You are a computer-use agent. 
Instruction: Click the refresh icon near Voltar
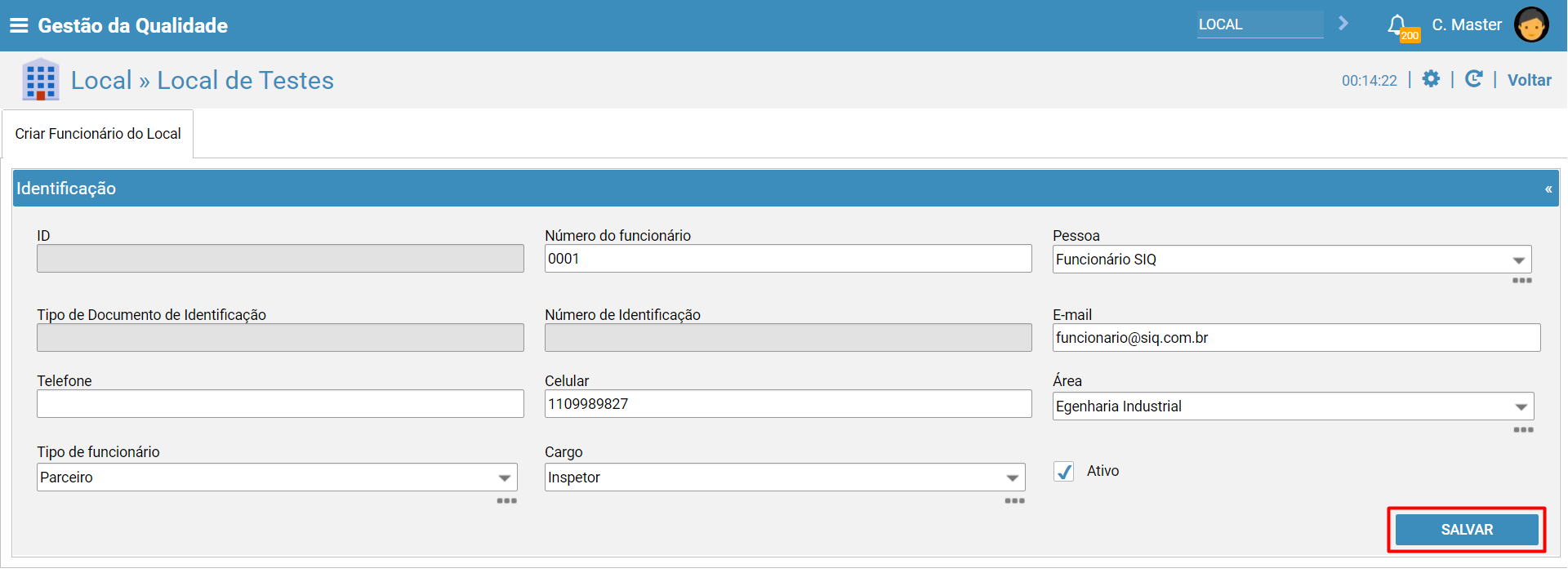click(1473, 78)
